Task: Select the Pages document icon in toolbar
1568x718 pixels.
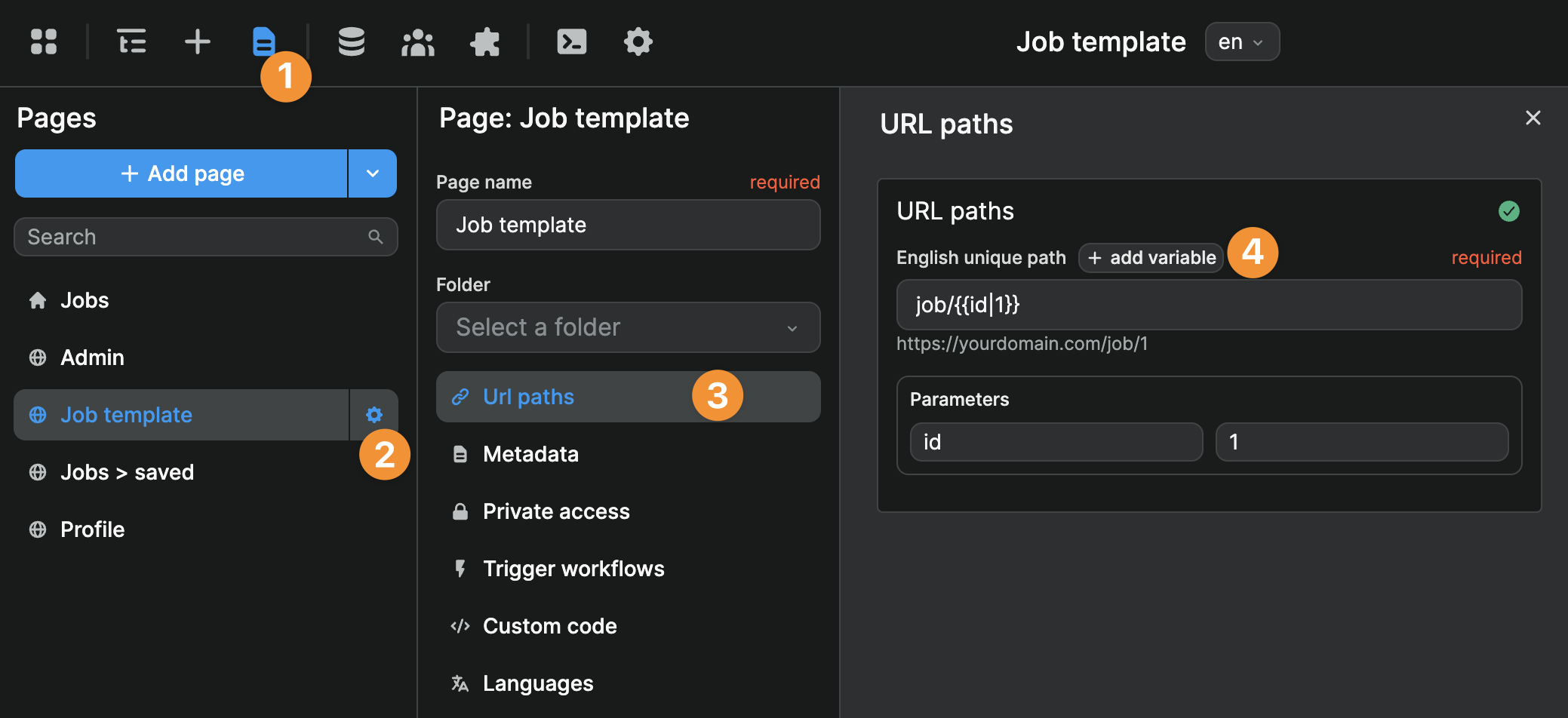Action: (264, 41)
